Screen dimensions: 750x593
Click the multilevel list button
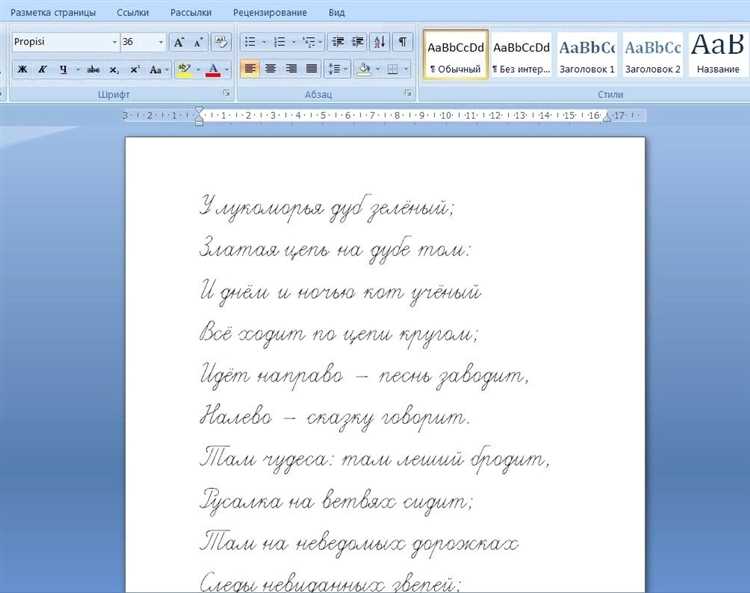309,43
